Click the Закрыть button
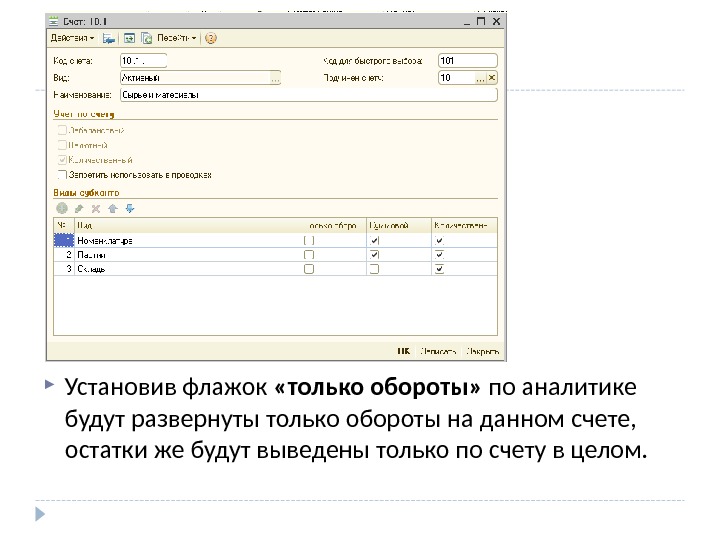The height and width of the screenshot is (540, 720). pyautogui.click(x=483, y=351)
